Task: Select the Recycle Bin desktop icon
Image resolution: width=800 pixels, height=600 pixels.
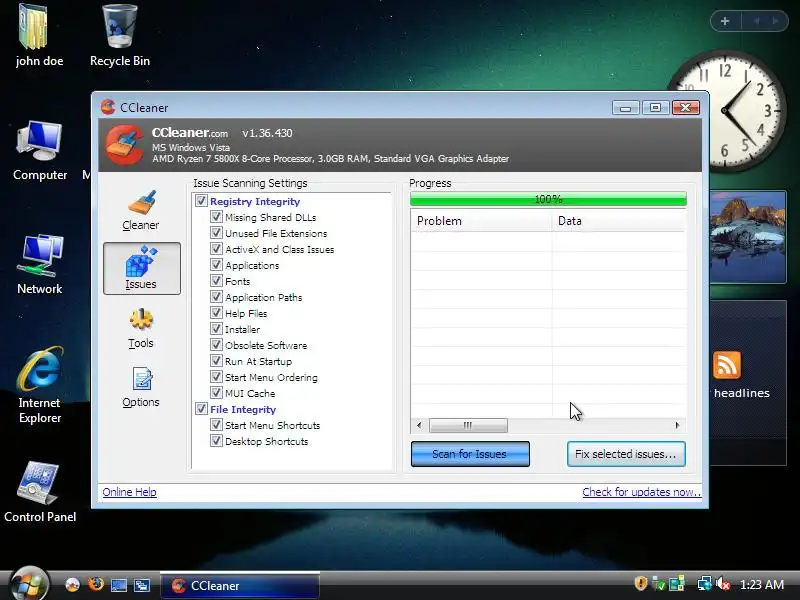Action: [x=120, y=36]
